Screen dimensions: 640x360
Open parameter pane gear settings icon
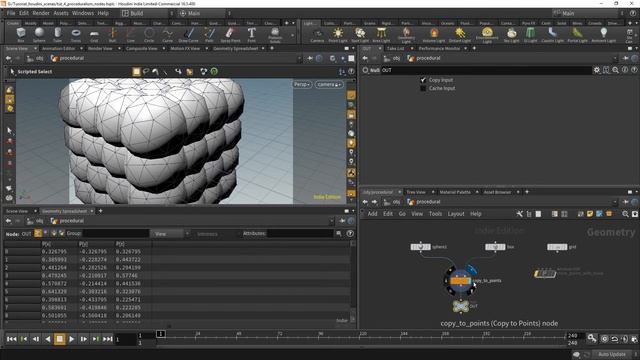pos(596,70)
